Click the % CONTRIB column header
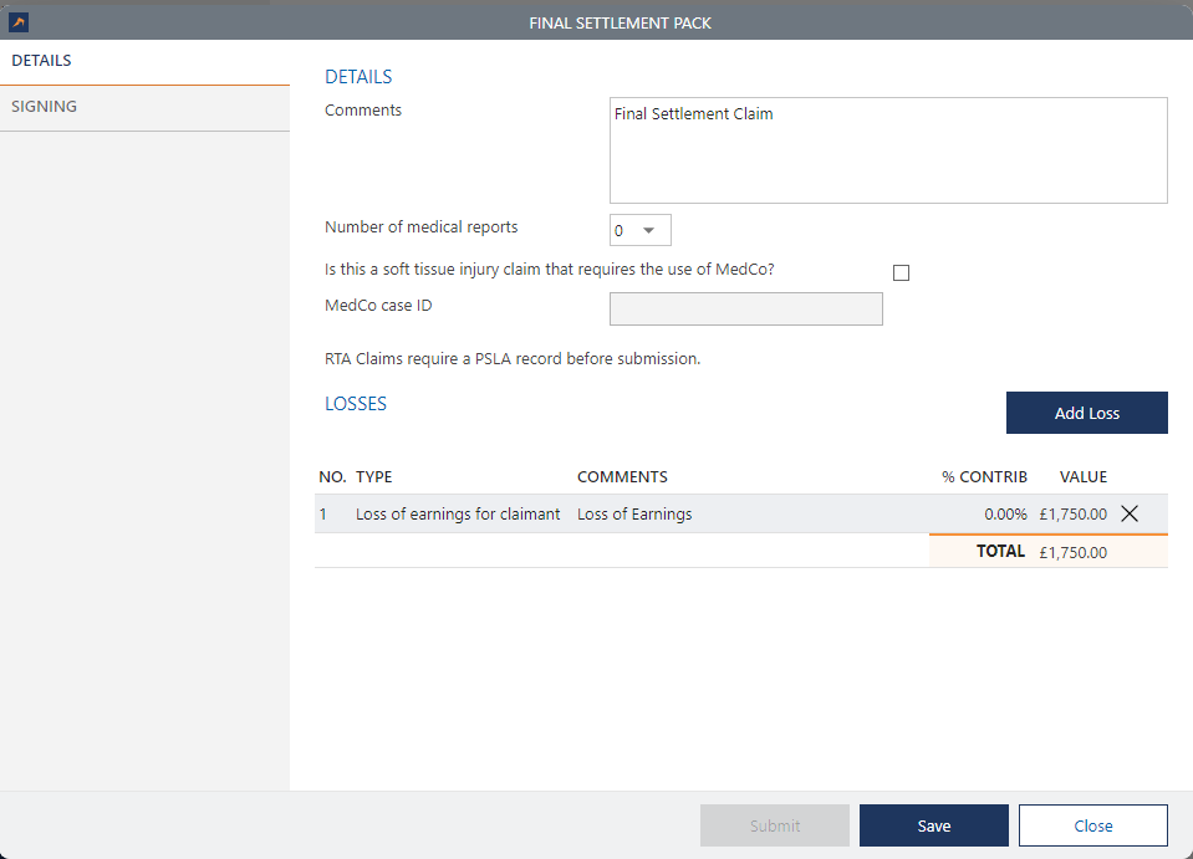Image resolution: width=1193 pixels, height=859 pixels. (x=984, y=477)
